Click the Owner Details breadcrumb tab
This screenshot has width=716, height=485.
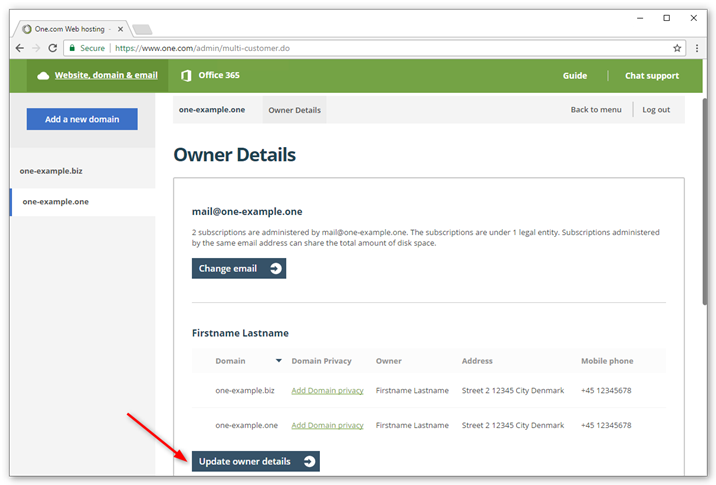coord(295,110)
